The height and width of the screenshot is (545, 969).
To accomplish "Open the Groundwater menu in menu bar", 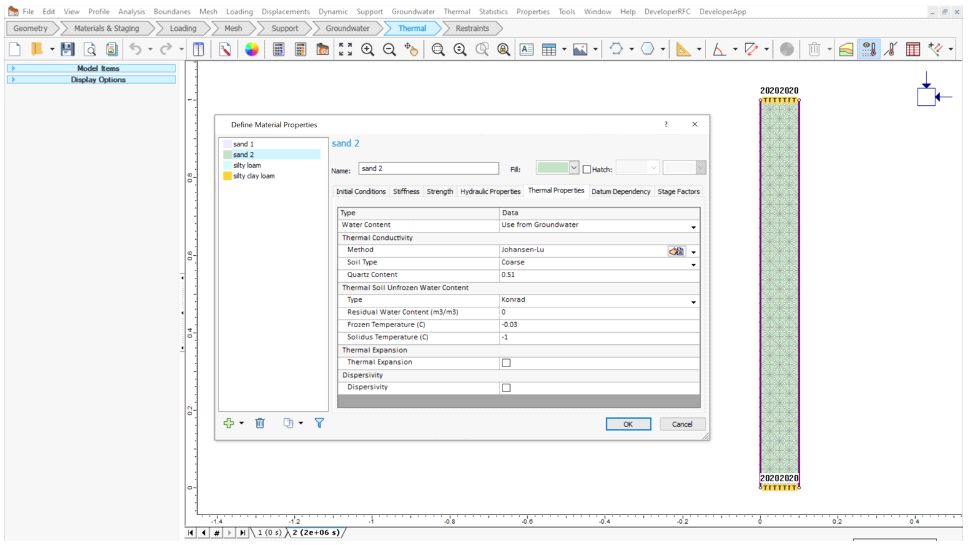I will (410, 10).
